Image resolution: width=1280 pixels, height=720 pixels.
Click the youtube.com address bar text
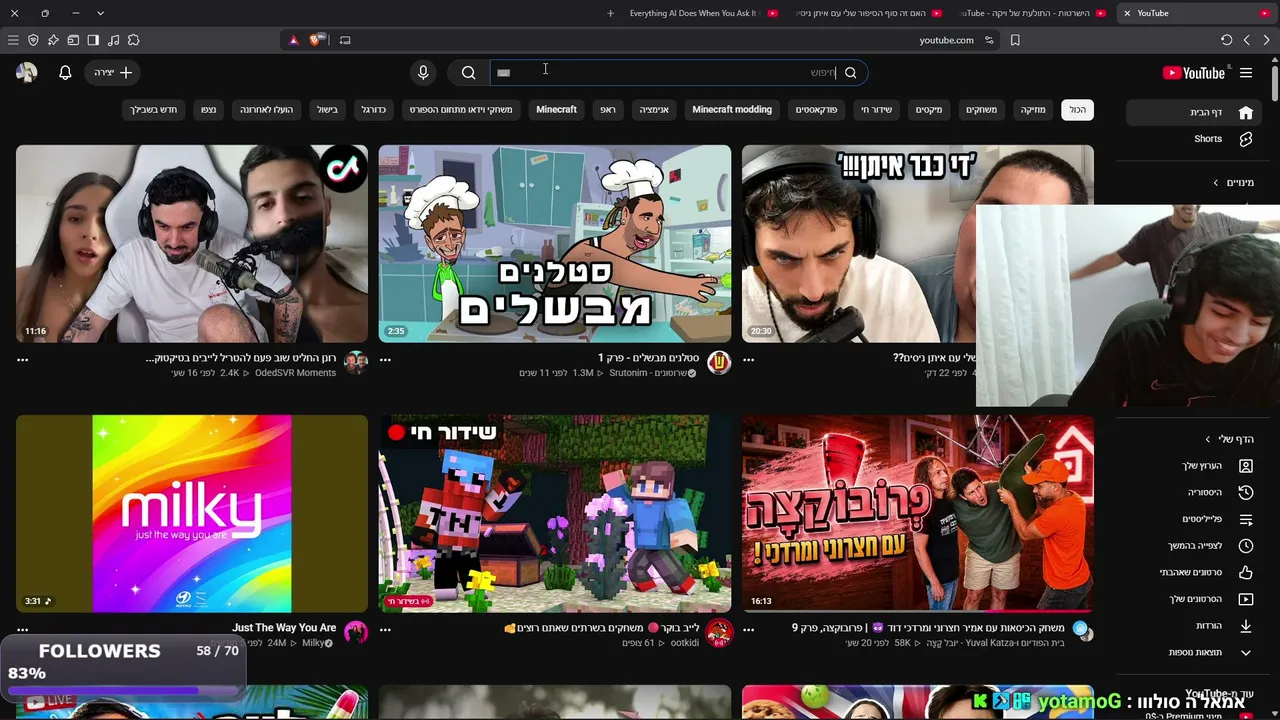click(x=946, y=40)
